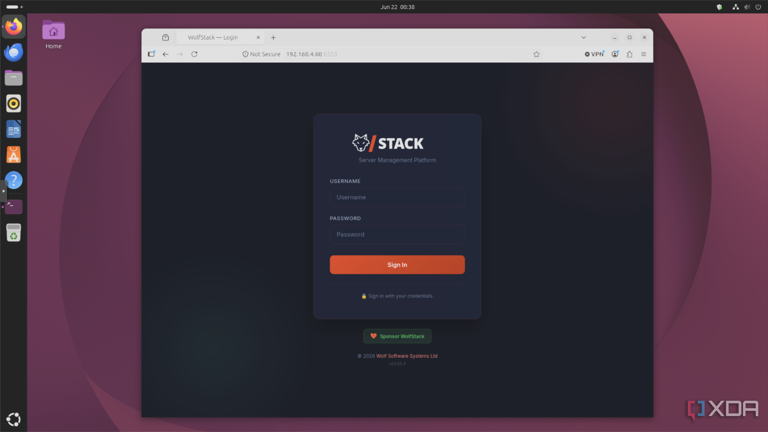Open the browser account profile icon

click(615, 54)
